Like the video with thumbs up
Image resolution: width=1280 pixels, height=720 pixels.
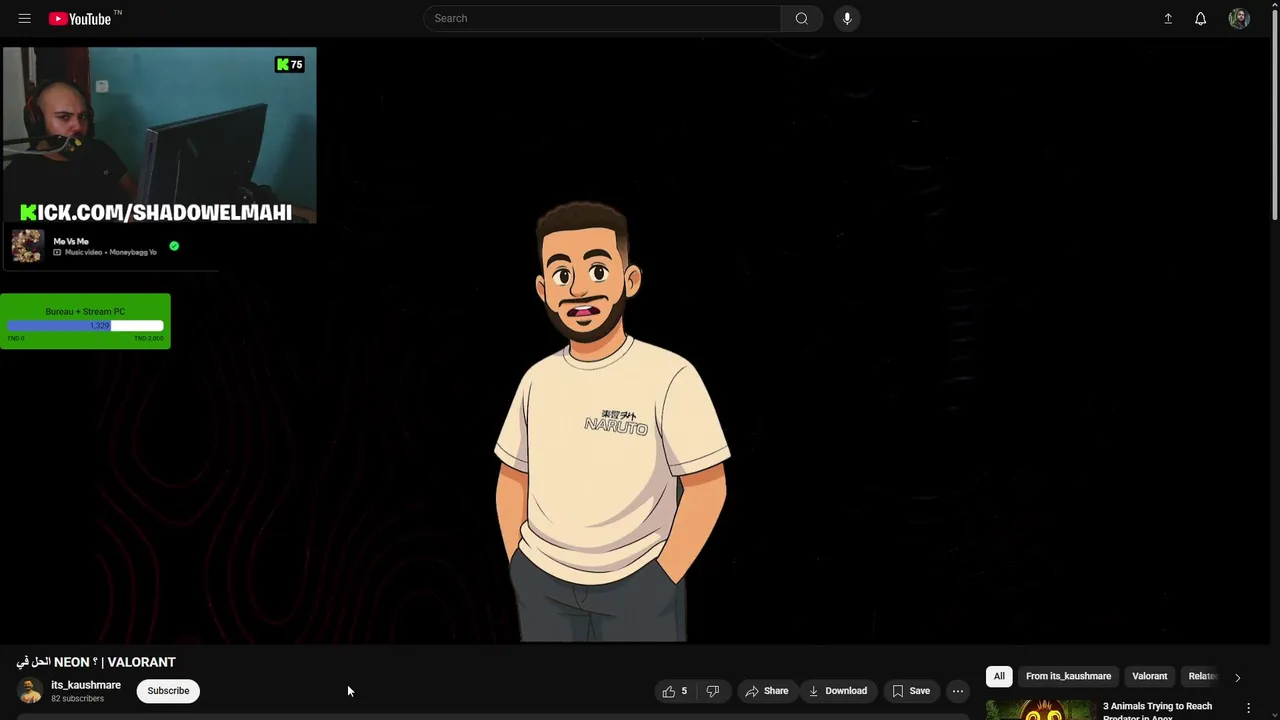point(675,691)
